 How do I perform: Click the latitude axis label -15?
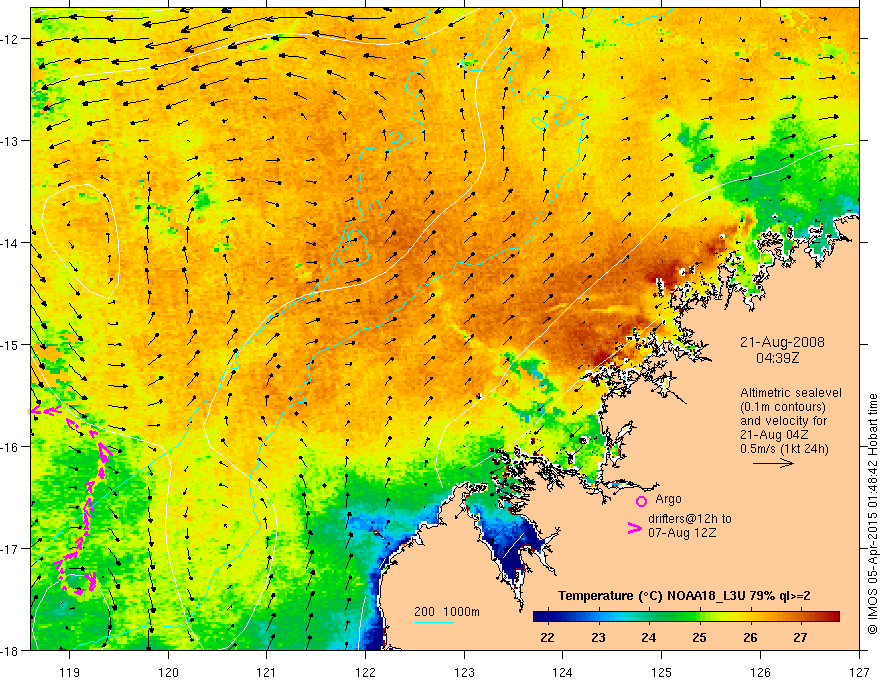click(10, 344)
